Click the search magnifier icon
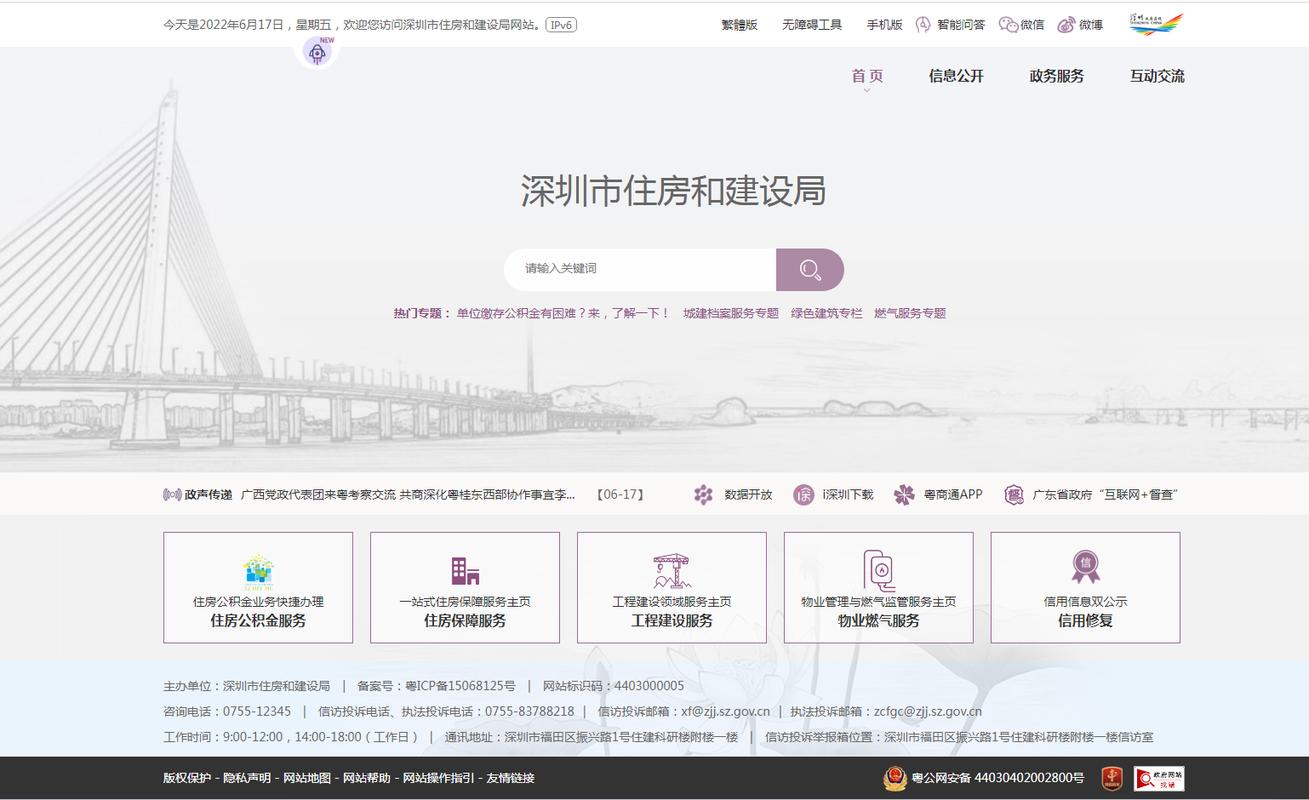 pyautogui.click(x=810, y=270)
